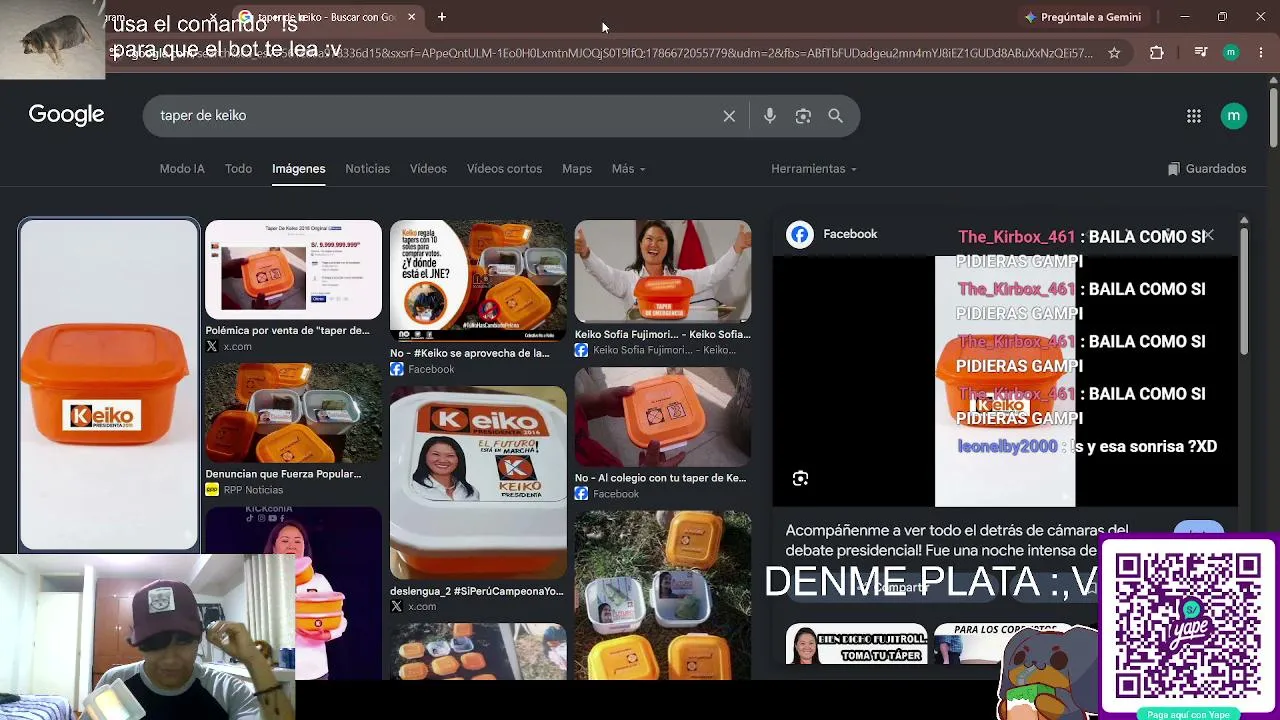Open the Keiko regala tapers thumbnail
Image resolution: width=1280 pixels, height=720 pixels.
click(x=478, y=281)
